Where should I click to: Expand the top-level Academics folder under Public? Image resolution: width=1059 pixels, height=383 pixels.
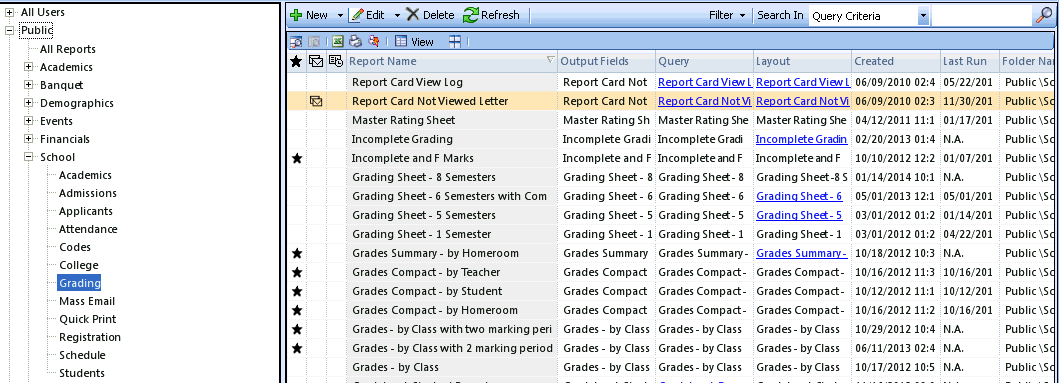pyautogui.click(x=28, y=67)
